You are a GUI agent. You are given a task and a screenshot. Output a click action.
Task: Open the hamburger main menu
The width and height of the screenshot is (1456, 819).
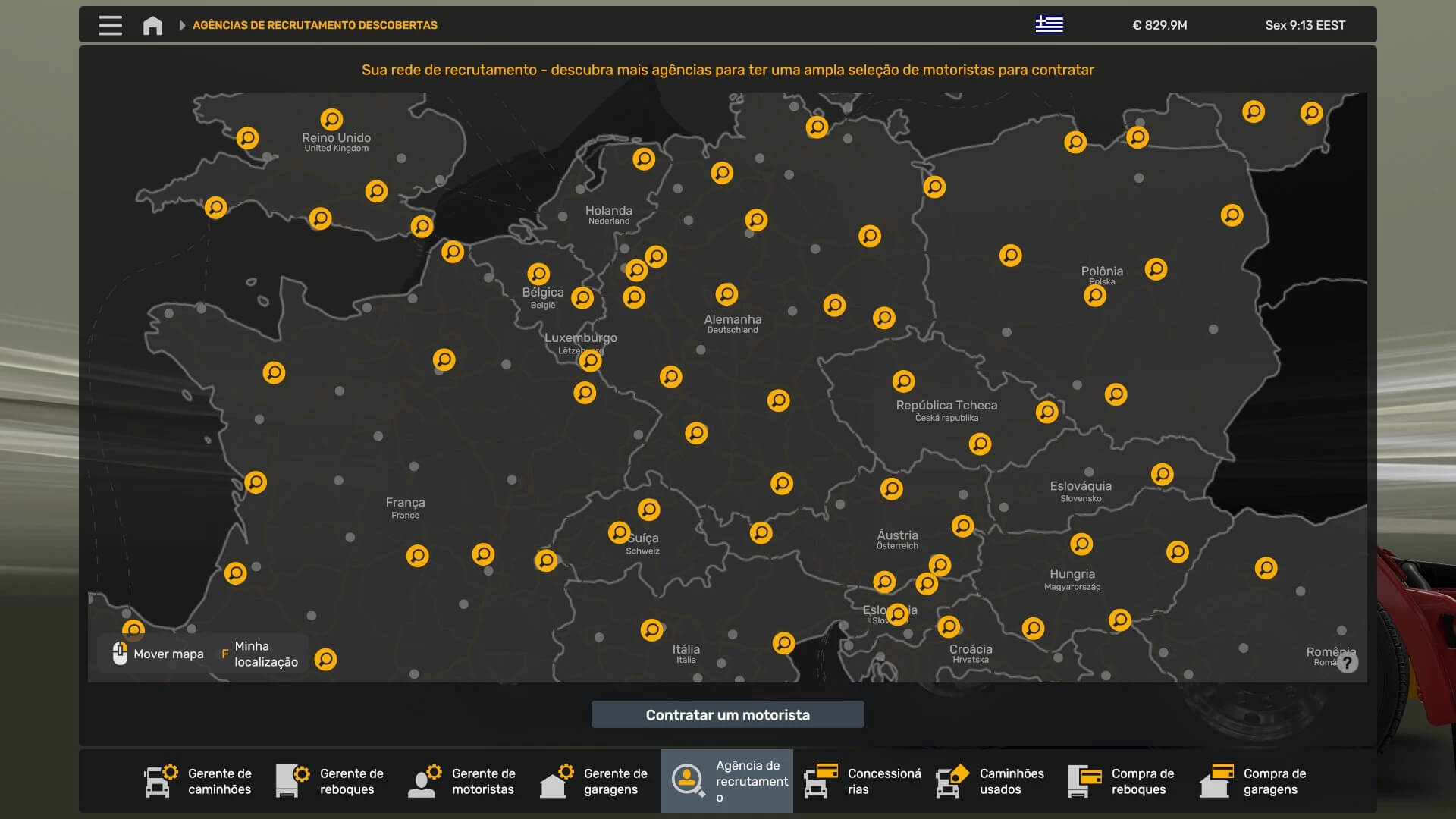[x=110, y=25]
